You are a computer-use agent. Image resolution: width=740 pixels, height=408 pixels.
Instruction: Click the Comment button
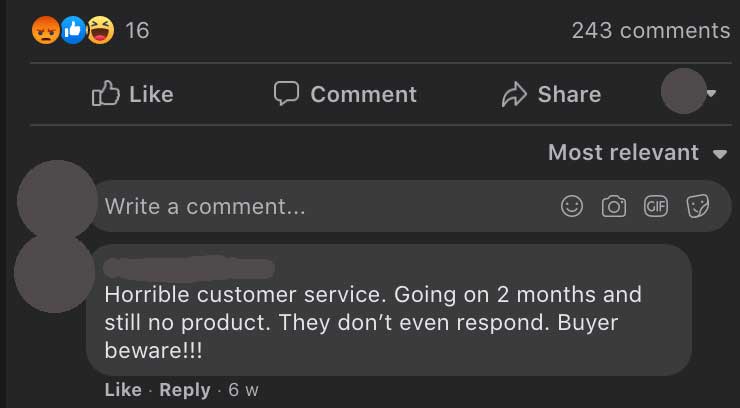tap(345, 94)
